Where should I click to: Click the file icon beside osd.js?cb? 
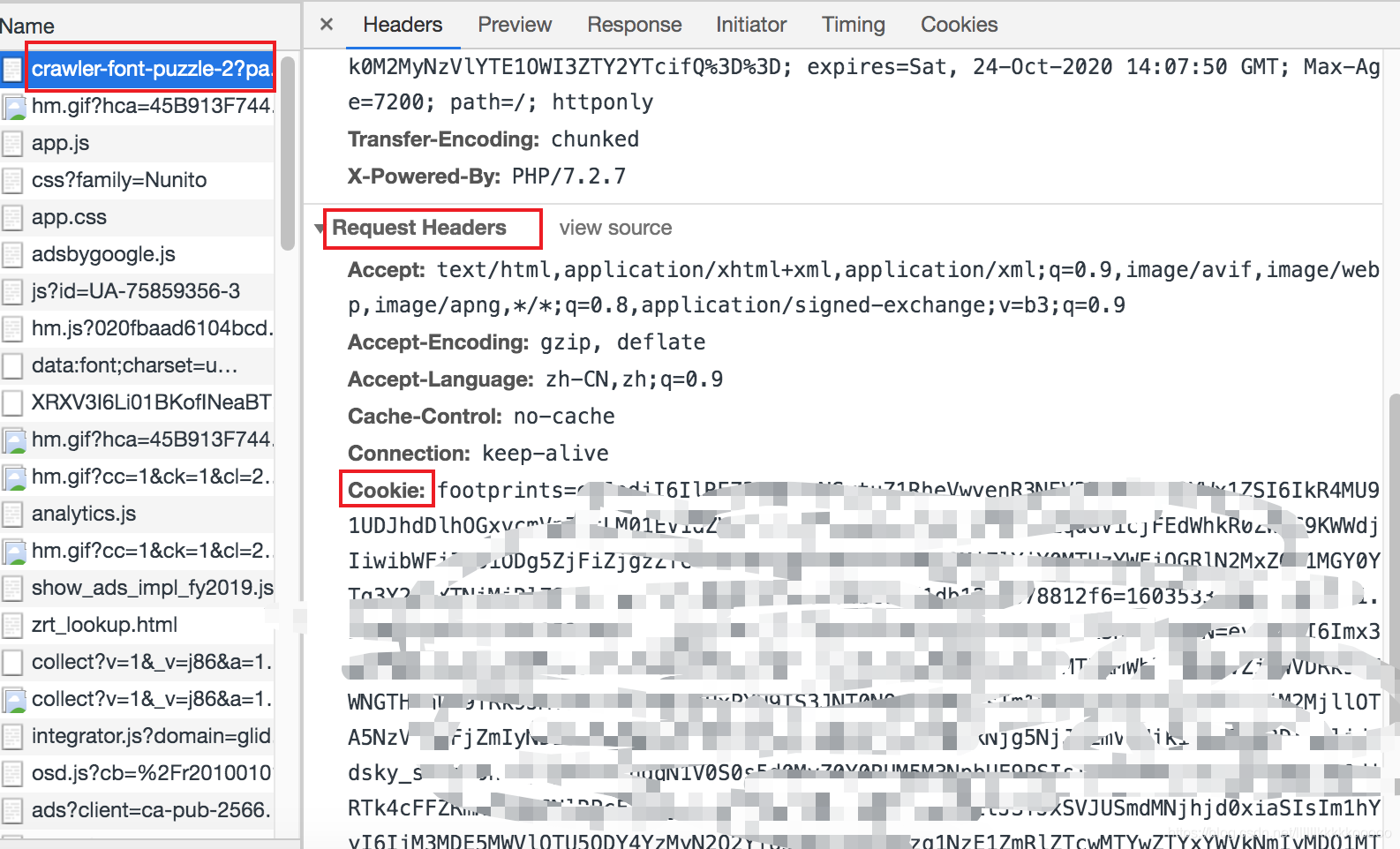12,773
